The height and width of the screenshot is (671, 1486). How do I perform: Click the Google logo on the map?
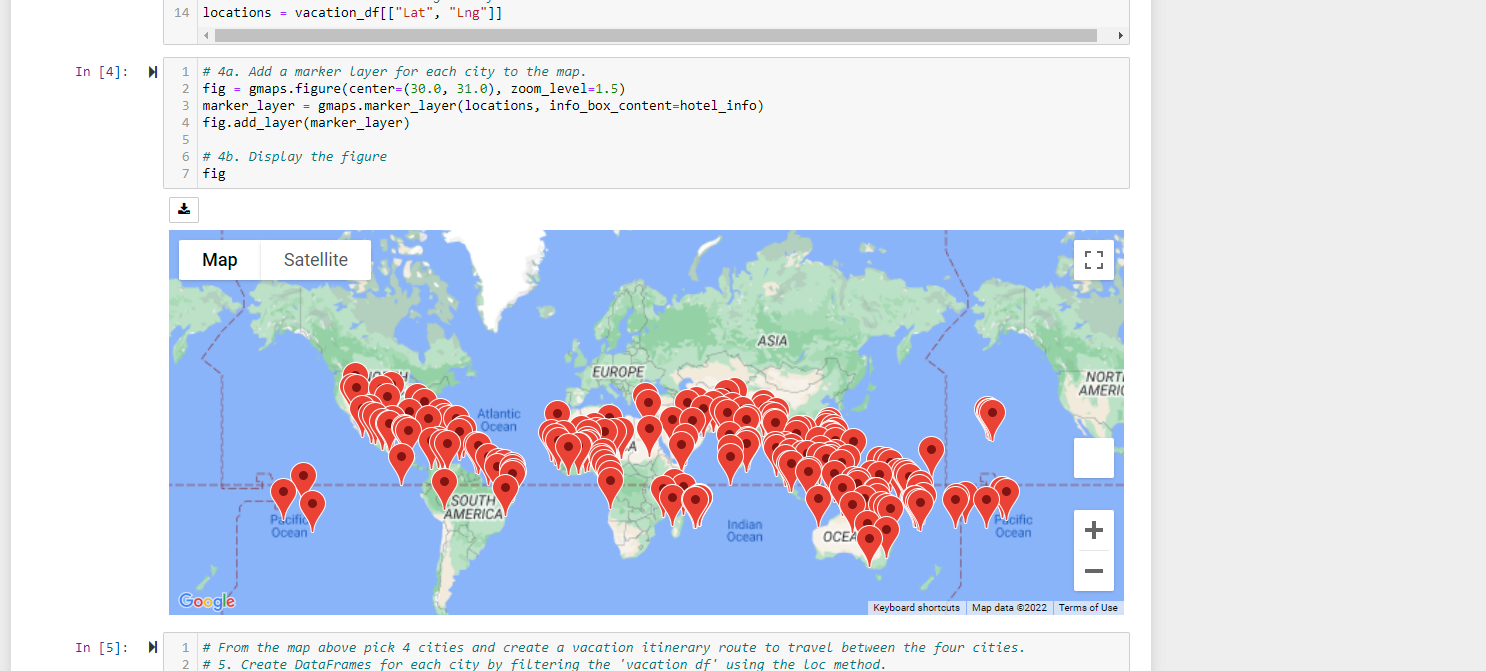click(207, 601)
